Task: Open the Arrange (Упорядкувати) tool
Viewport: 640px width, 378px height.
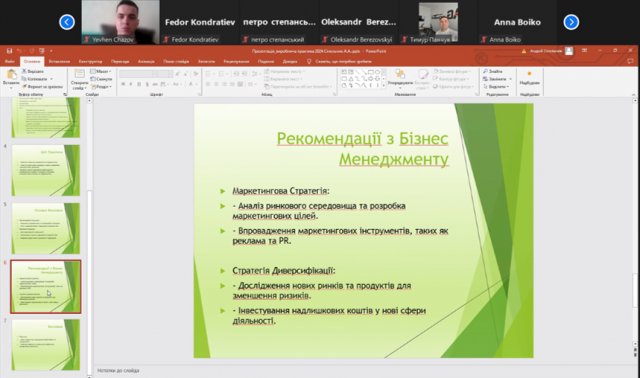Action: [x=400, y=78]
